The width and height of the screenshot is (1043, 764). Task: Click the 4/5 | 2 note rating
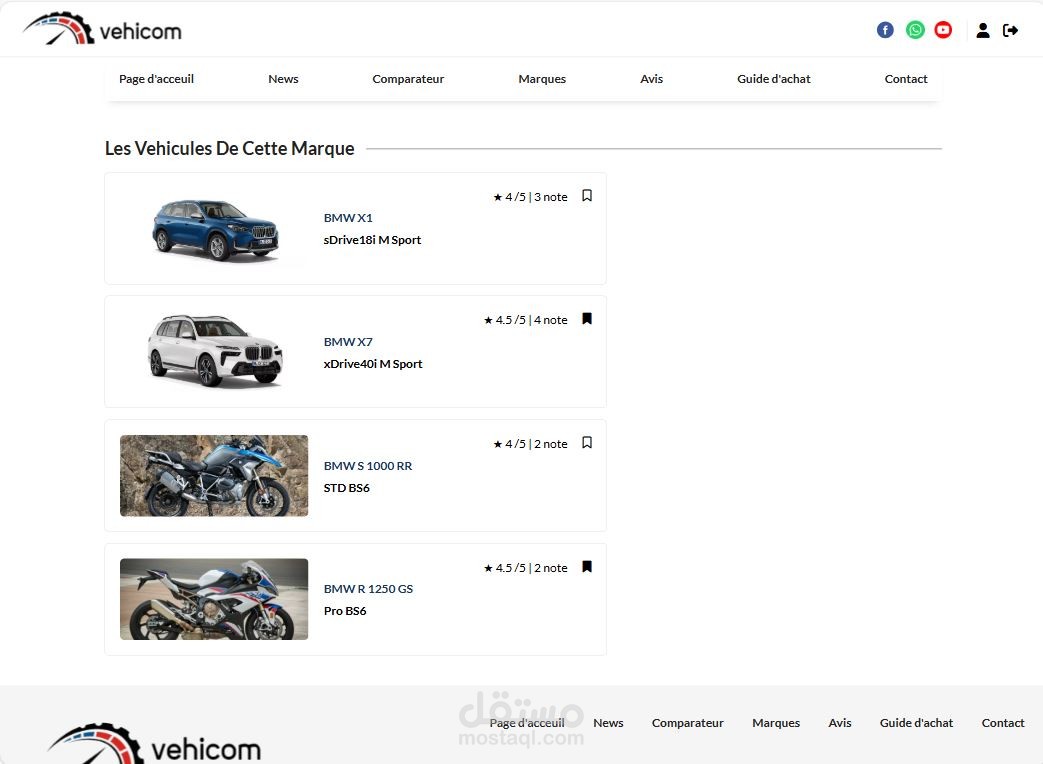(530, 444)
